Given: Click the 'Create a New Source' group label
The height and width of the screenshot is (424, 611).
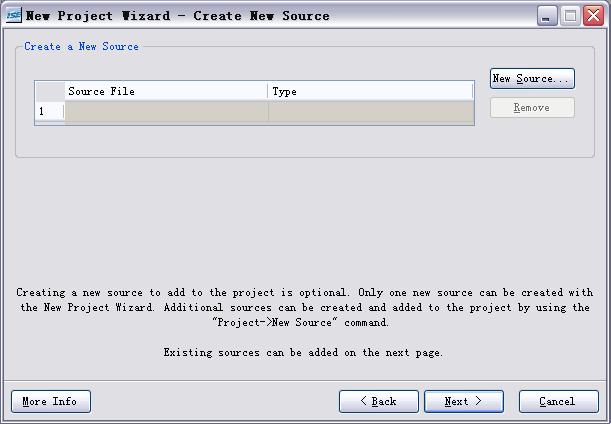Looking at the screenshot, I should click(81, 46).
